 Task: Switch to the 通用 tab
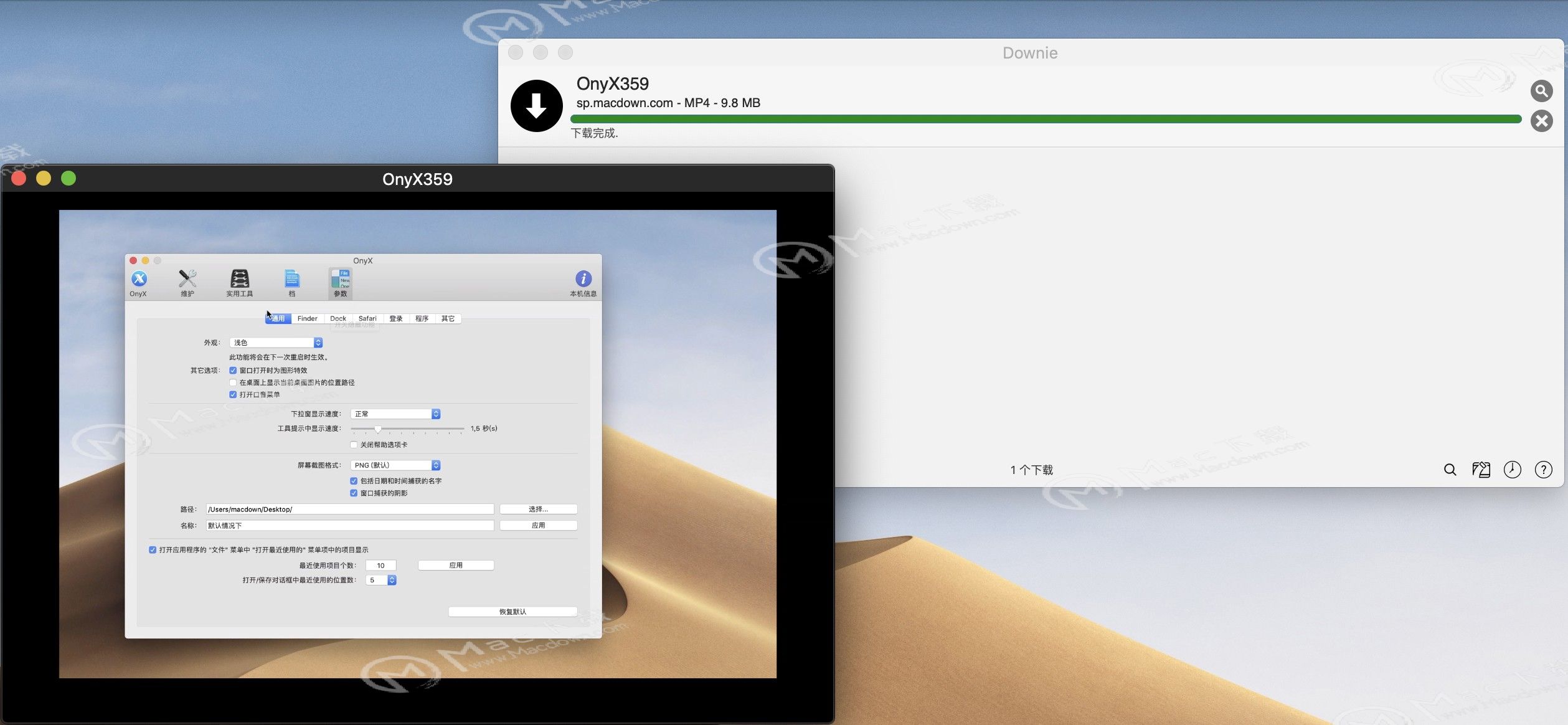[278, 318]
